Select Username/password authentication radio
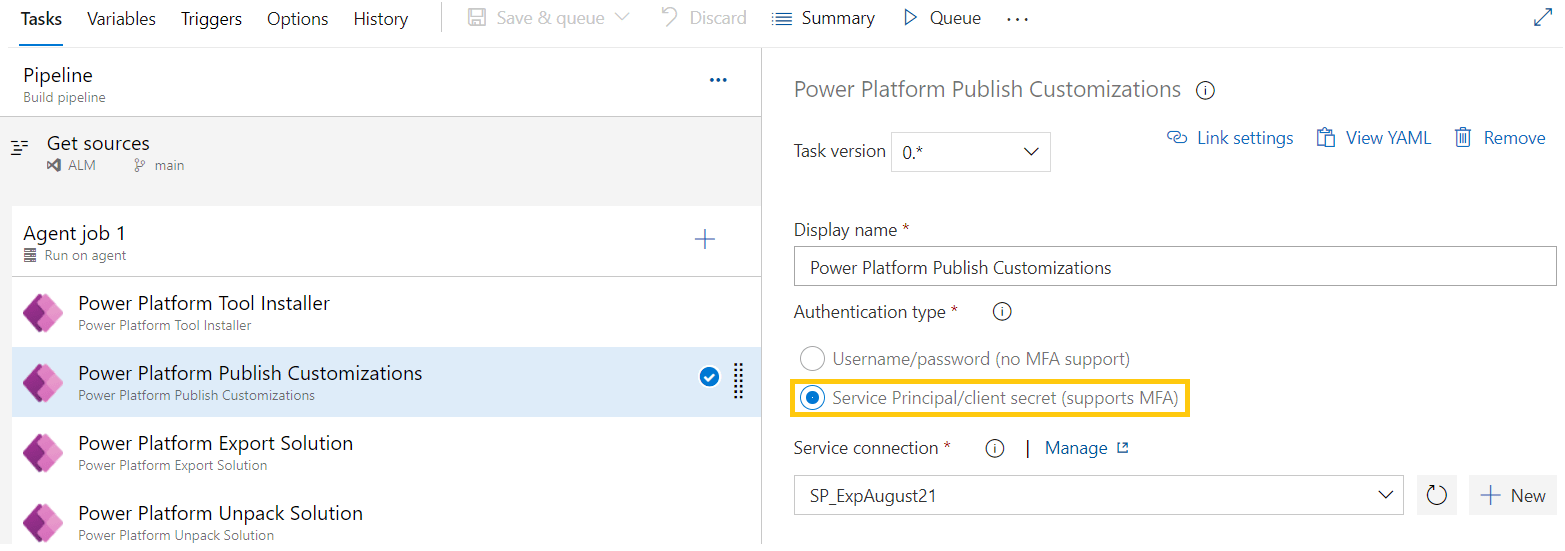 pos(813,358)
